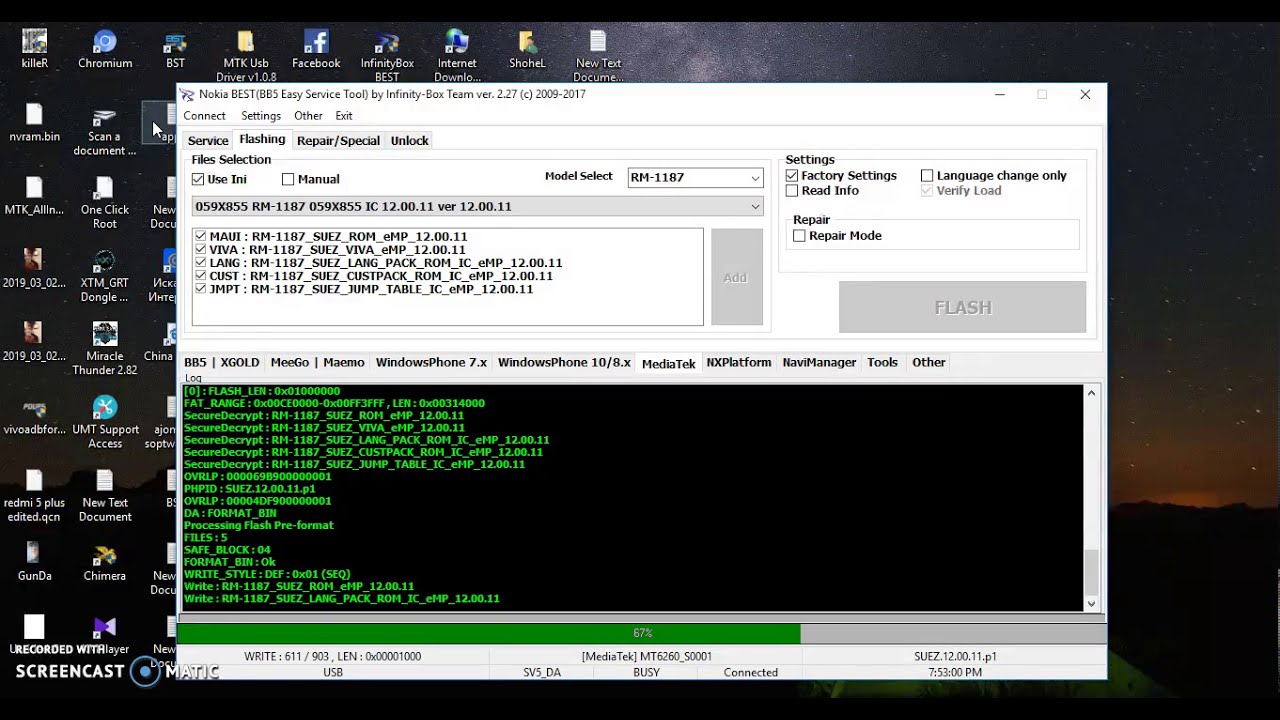This screenshot has width=1280, height=720.
Task: Uncheck the LANG pack file entry
Action: [x=201, y=262]
